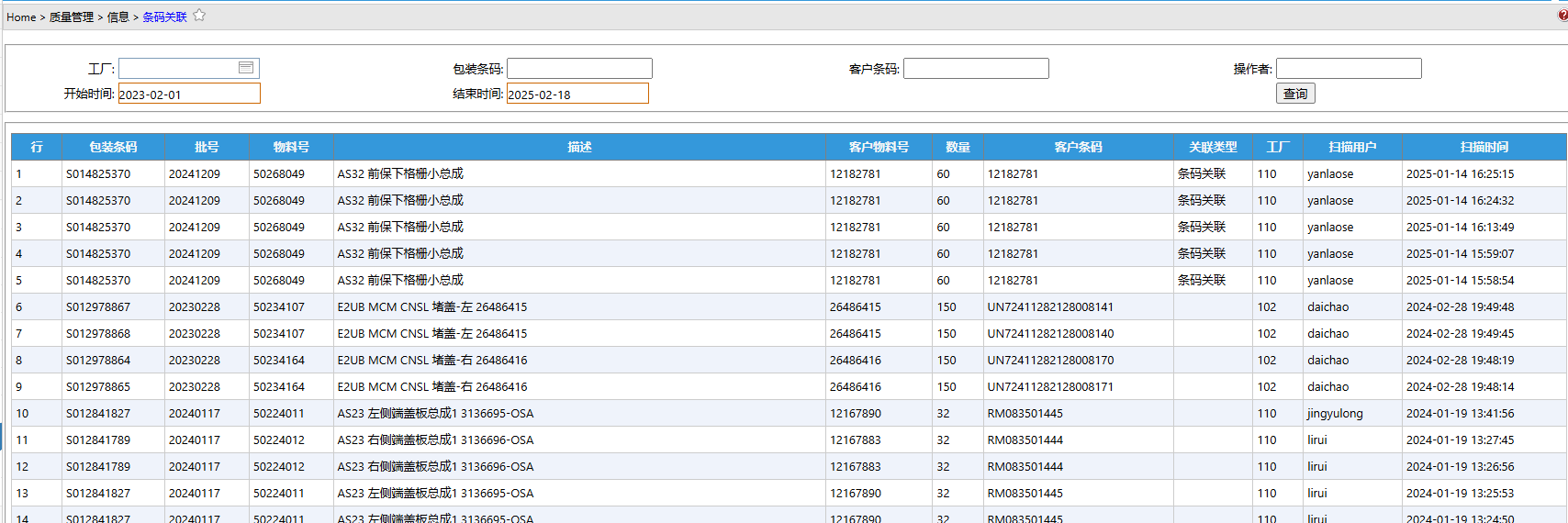Sort by 描述 column header
The height and width of the screenshot is (523, 1568).
(579, 147)
